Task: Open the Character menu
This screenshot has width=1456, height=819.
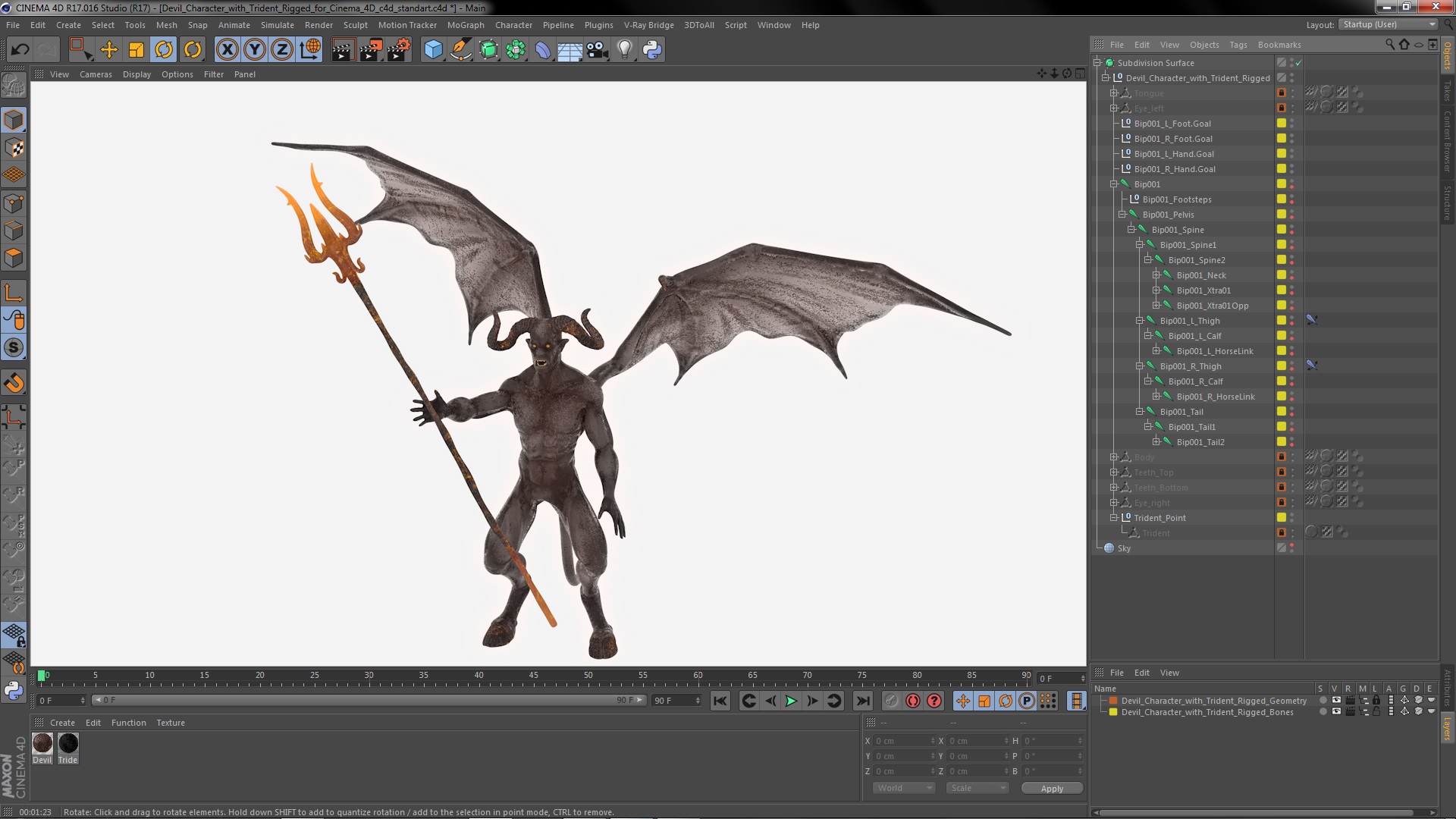Action: [513, 25]
